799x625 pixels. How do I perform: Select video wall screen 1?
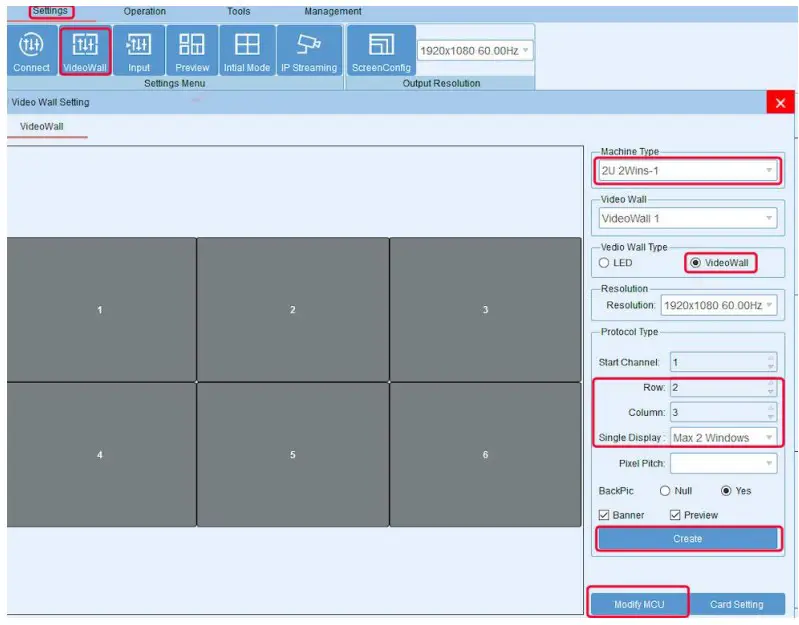click(101, 309)
